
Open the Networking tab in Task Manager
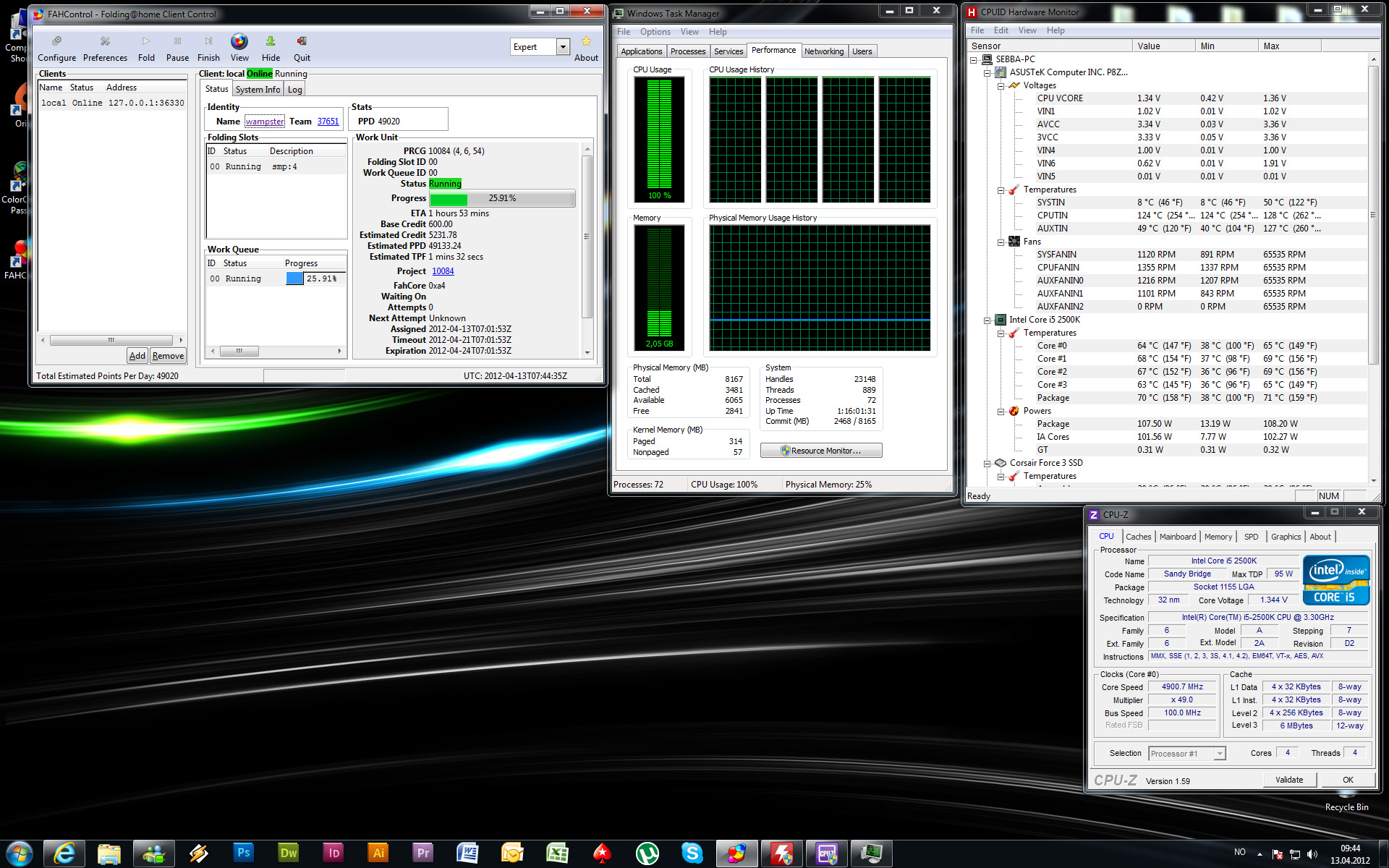(x=824, y=51)
